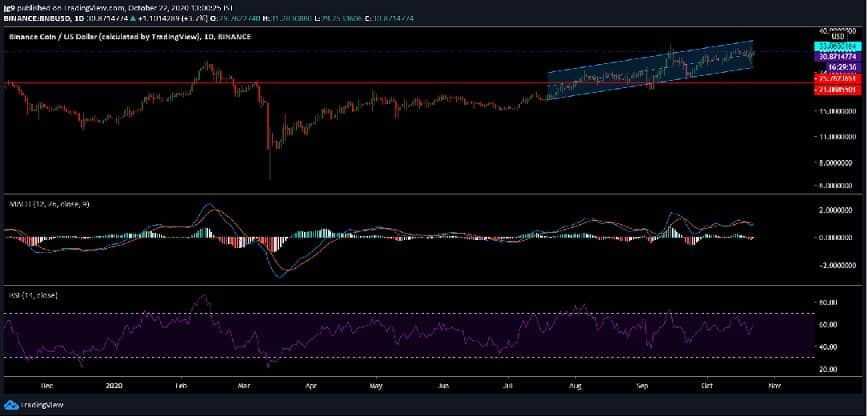Click the March crash candle's long lower wick
This screenshot has width=867, height=419.
click(270, 165)
